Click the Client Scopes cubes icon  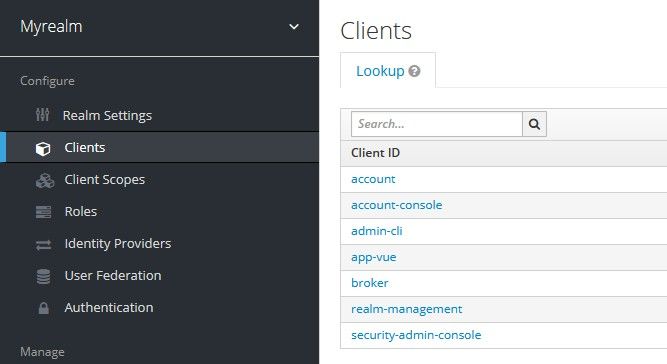pyautogui.click(x=45, y=181)
